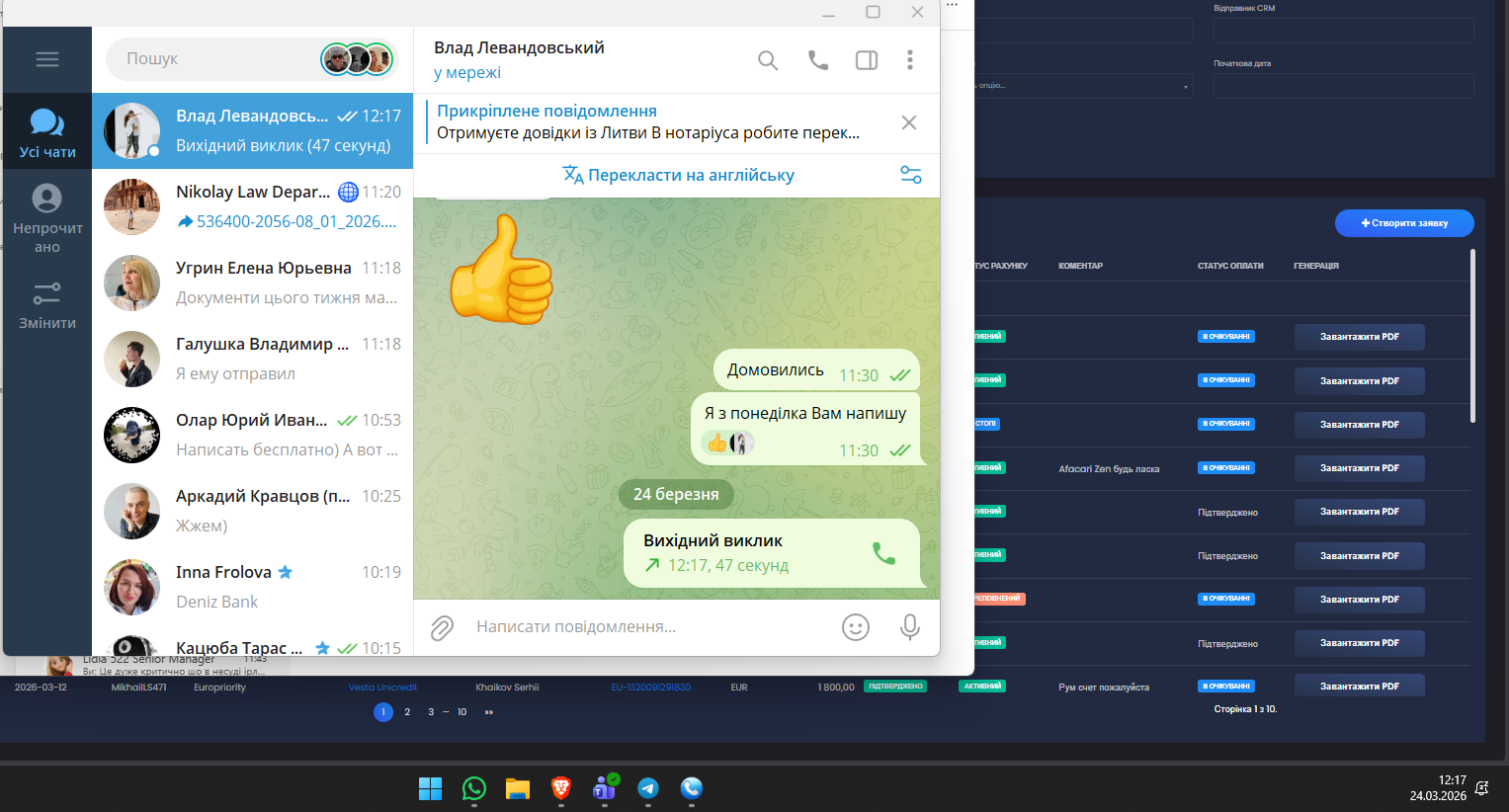1509x812 pixels.
Task: Open the chat with Угрин Елена Юрьевна
Action: coord(252,283)
